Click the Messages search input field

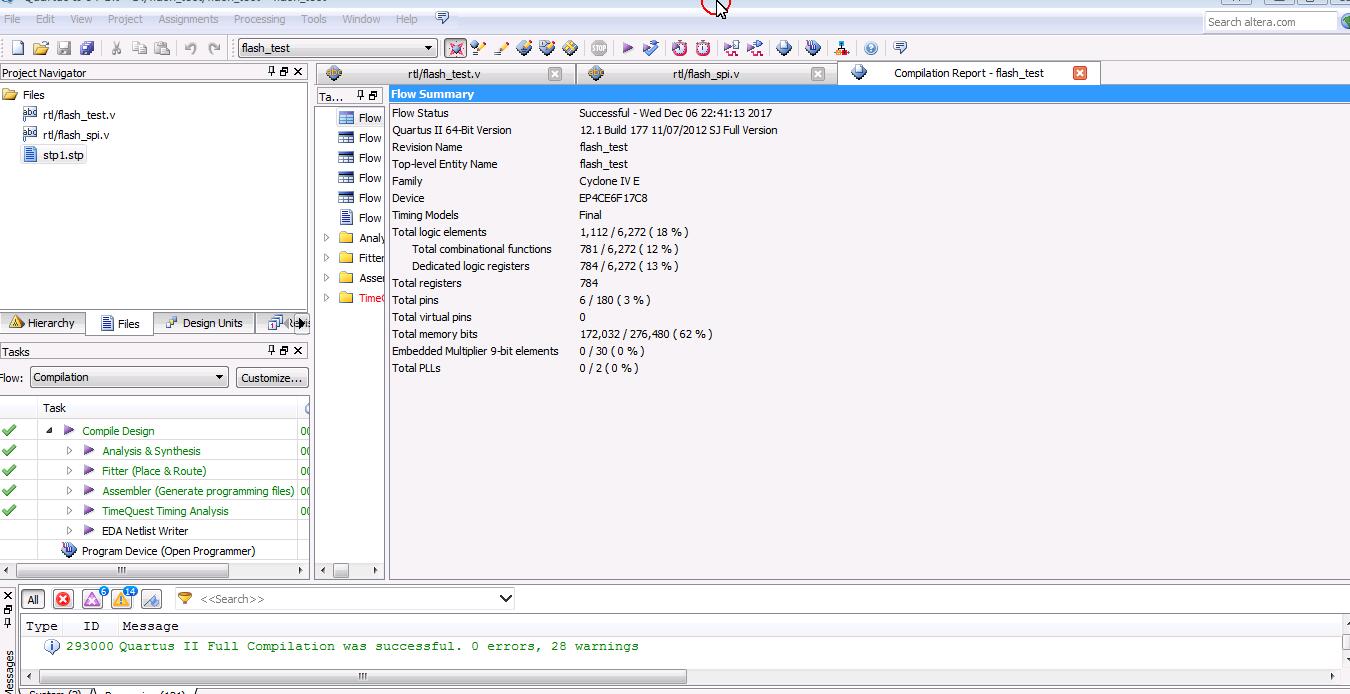[345, 599]
